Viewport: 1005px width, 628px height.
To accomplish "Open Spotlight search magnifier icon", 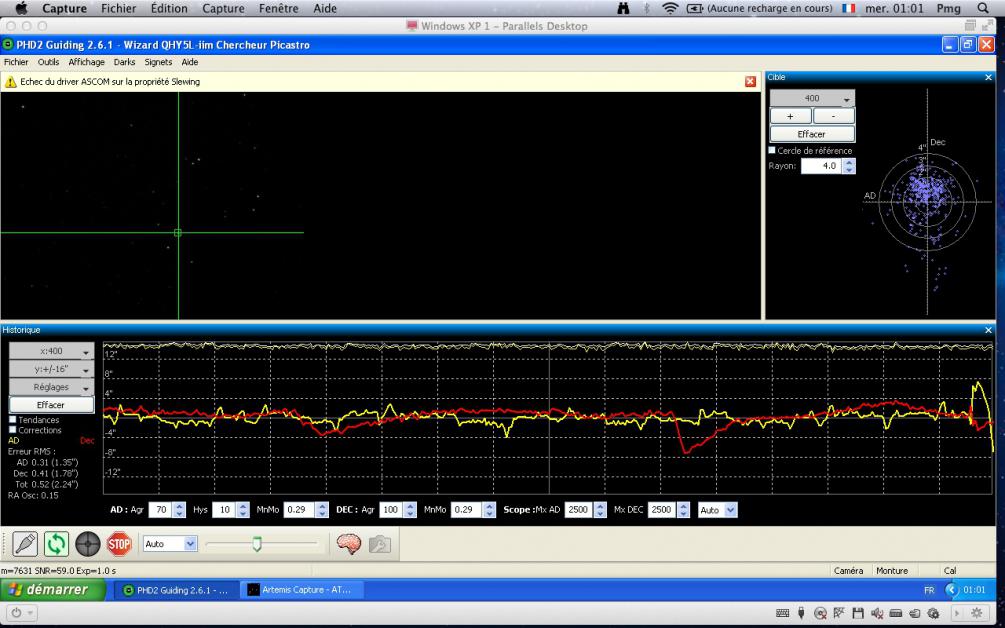I will [983, 8].
